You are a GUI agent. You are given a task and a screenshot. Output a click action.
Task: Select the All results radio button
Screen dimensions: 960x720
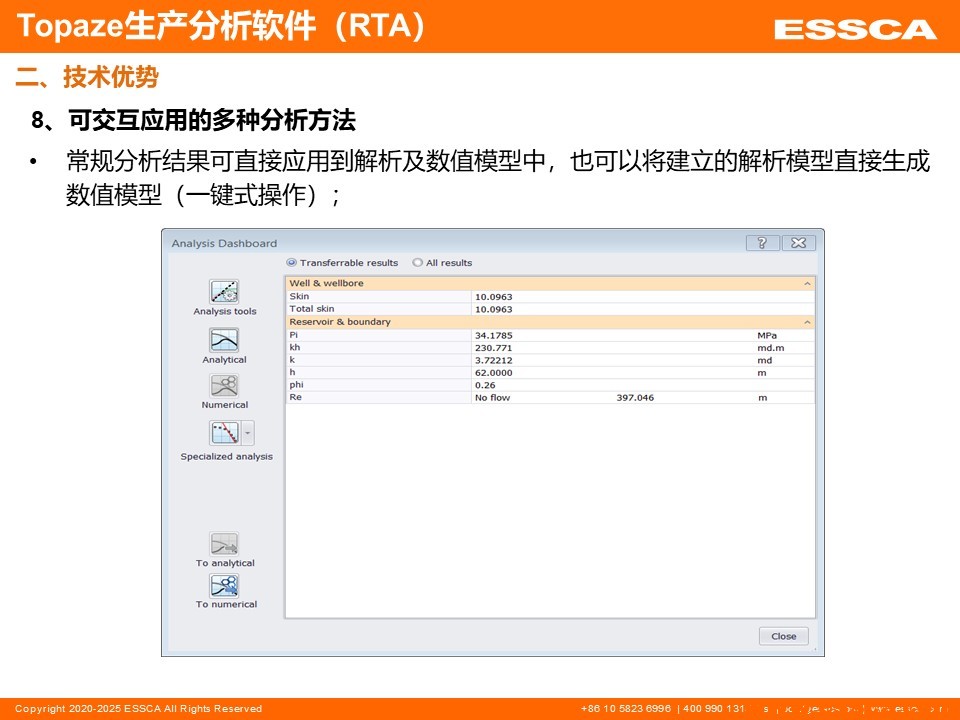click(418, 263)
